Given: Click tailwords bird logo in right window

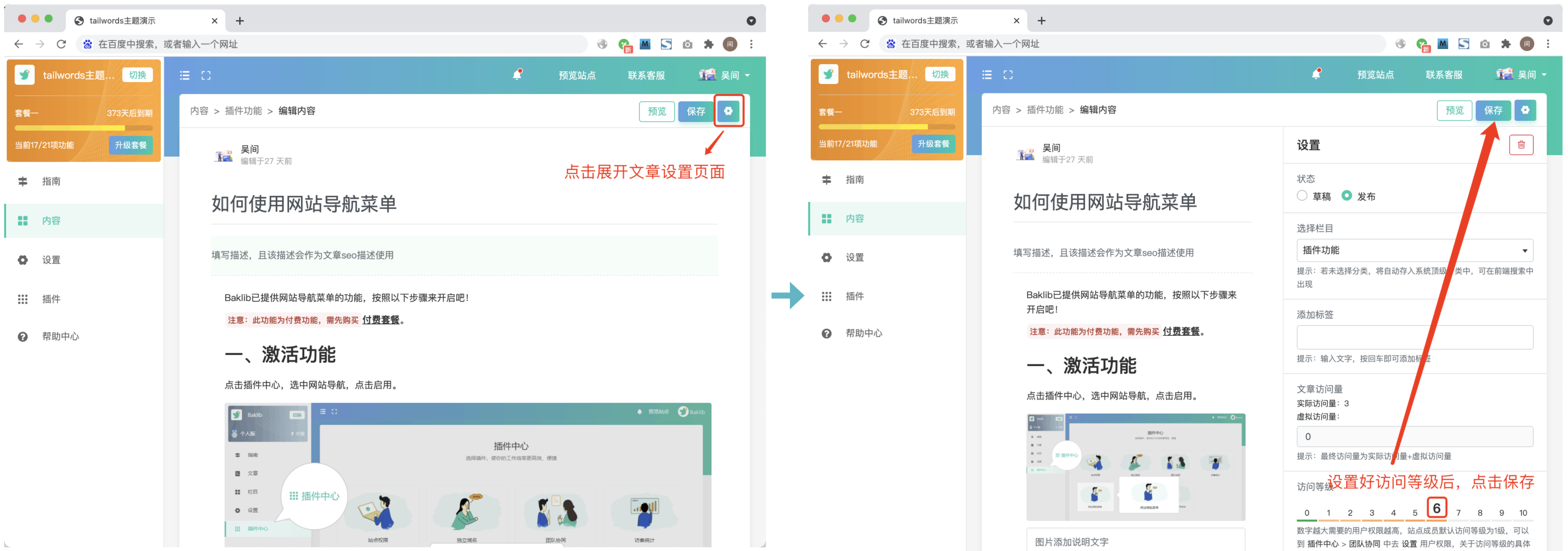Looking at the screenshot, I should tap(828, 74).
